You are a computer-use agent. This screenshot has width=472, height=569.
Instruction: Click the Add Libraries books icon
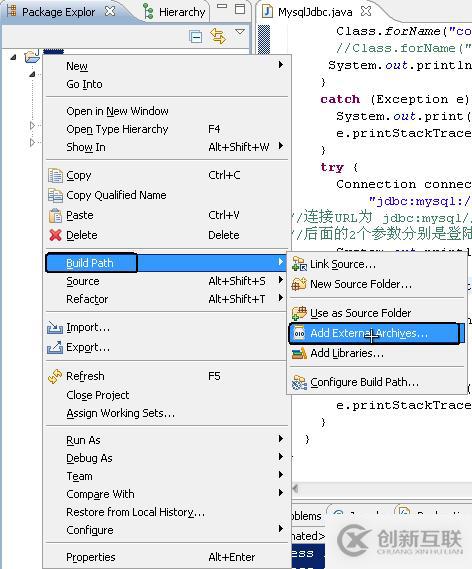299,353
